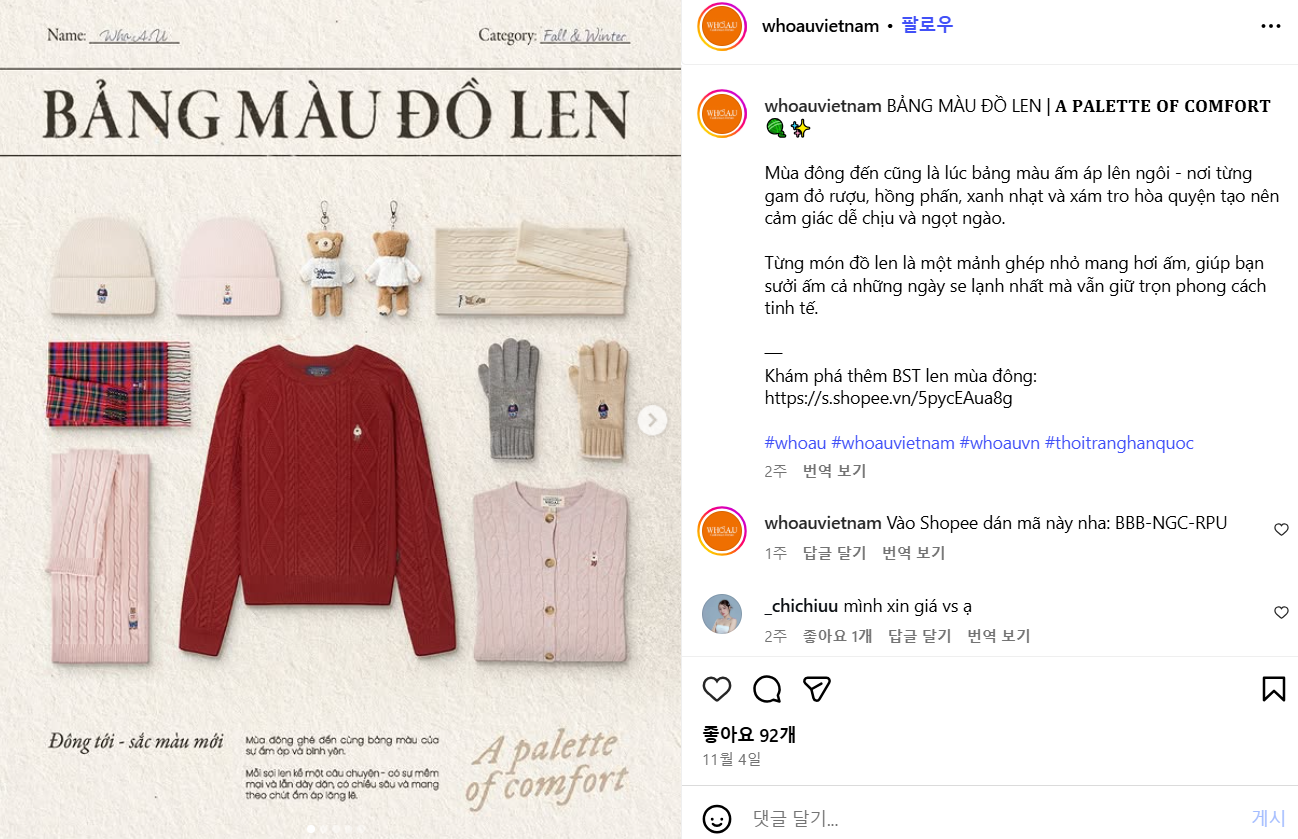Viewport: 1298px width, 839px height.
Task: Open Shopee link s.shopee.vn/5pycEAua8g
Action: pos(889,398)
